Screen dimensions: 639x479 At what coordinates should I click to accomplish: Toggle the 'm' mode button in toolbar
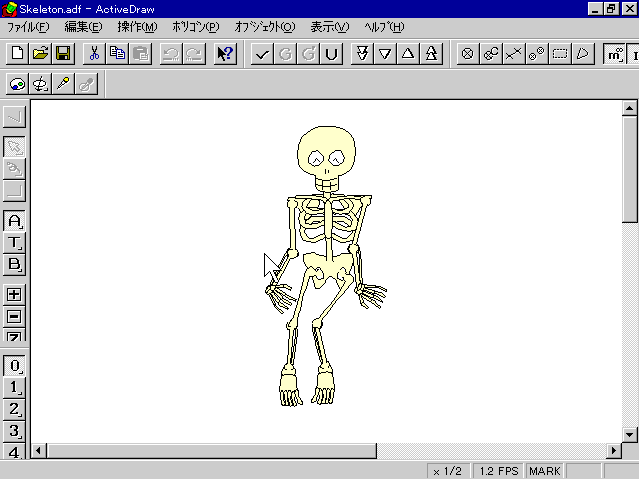[614, 53]
